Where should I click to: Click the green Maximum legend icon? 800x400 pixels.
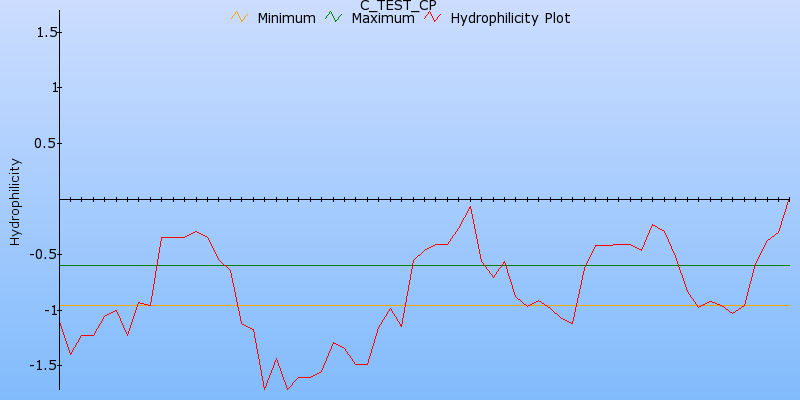click(x=333, y=17)
